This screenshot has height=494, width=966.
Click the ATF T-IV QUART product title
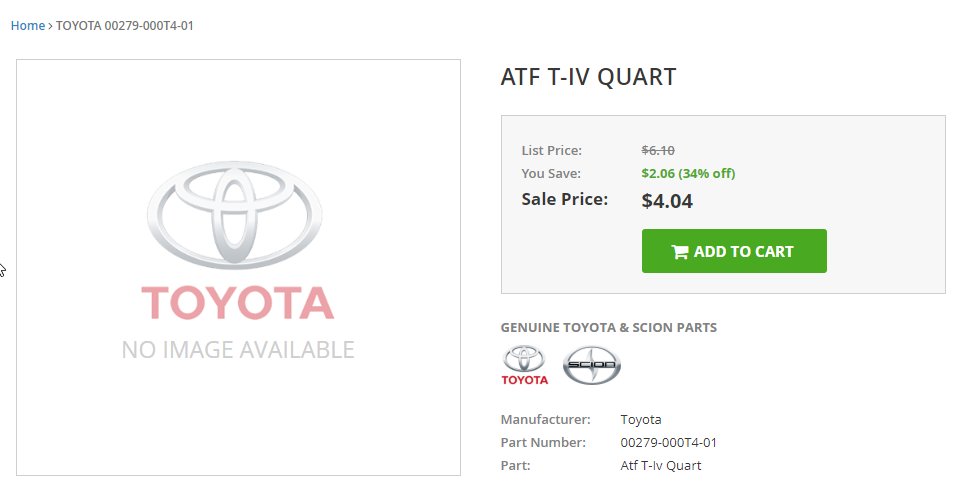[x=588, y=77]
